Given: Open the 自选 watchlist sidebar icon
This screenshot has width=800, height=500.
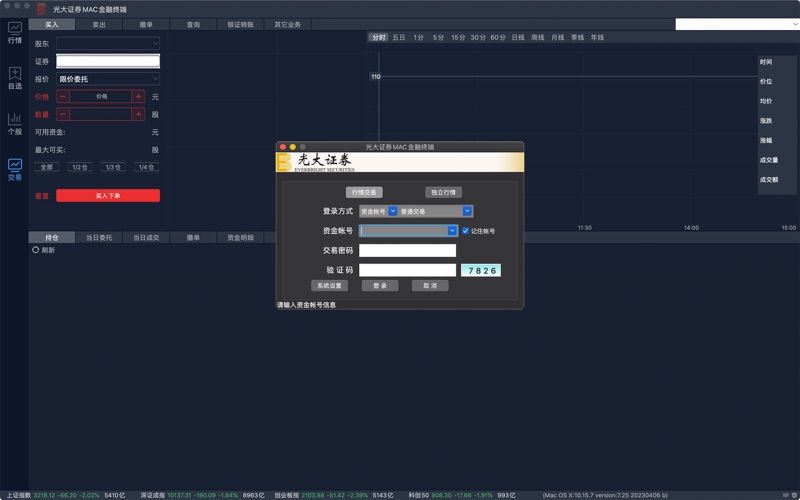Looking at the screenshot, I should [14, 78].
